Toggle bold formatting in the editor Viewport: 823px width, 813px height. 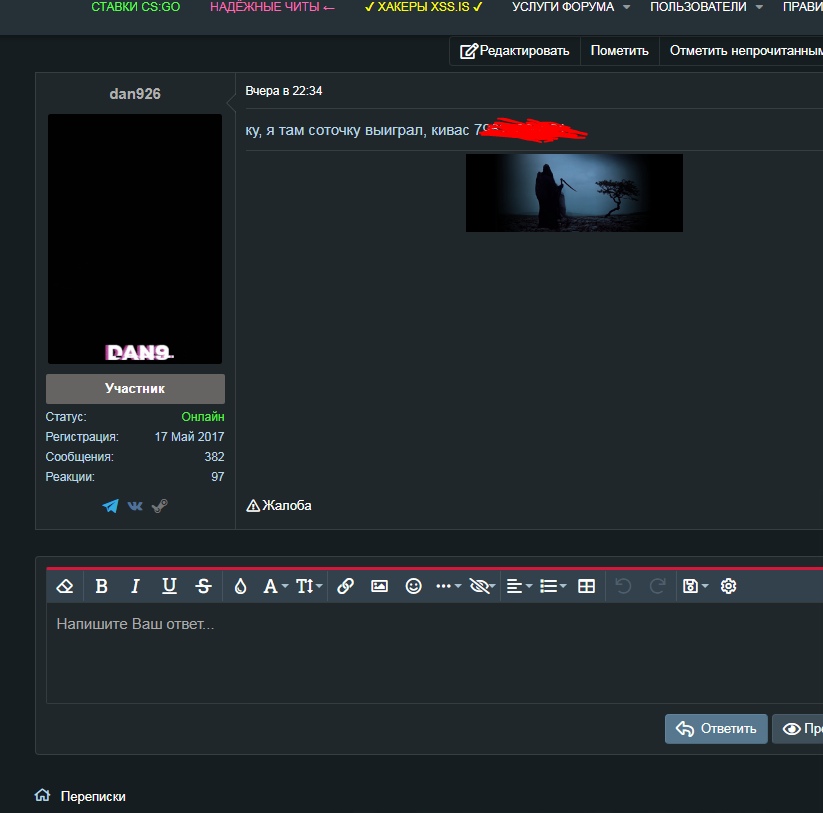point(101,587)
